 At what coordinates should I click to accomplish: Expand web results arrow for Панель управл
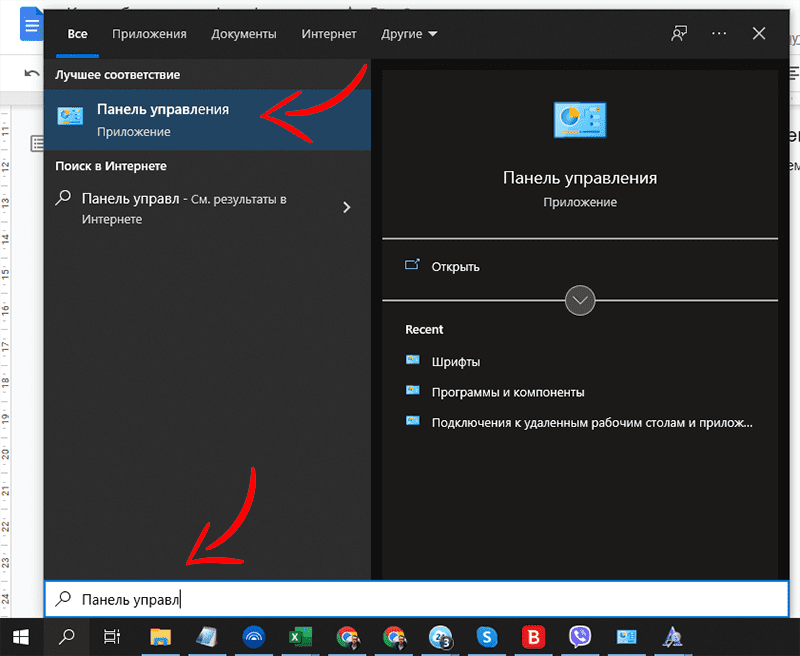[347, 208]
